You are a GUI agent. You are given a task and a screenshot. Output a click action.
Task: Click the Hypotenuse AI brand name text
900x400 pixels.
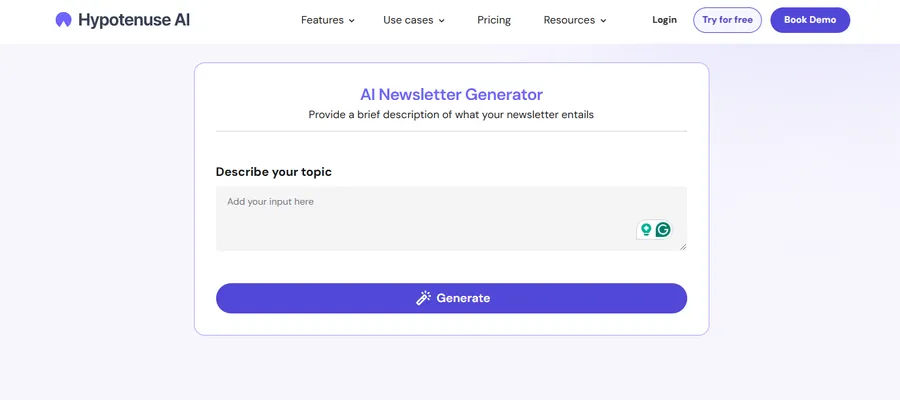(134, 20)
